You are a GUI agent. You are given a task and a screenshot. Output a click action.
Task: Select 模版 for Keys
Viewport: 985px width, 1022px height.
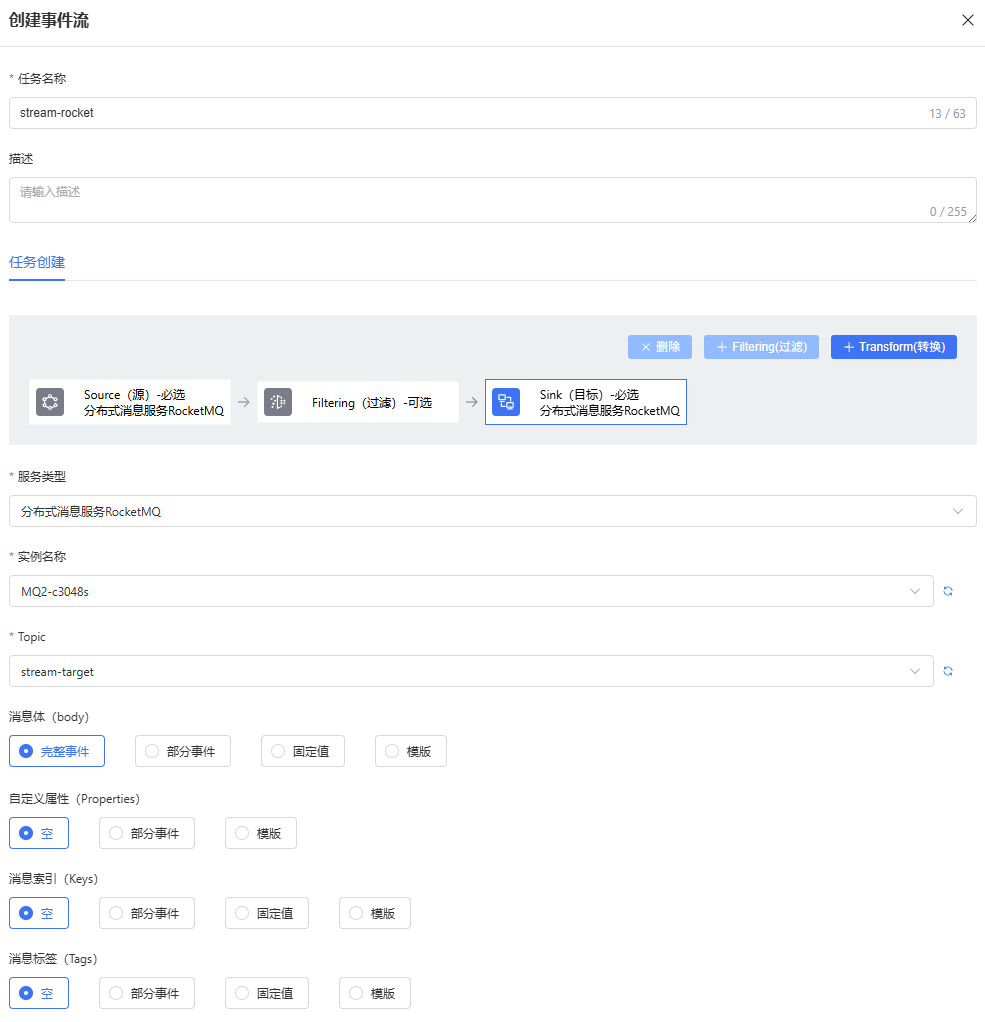(x=375, y=913)
